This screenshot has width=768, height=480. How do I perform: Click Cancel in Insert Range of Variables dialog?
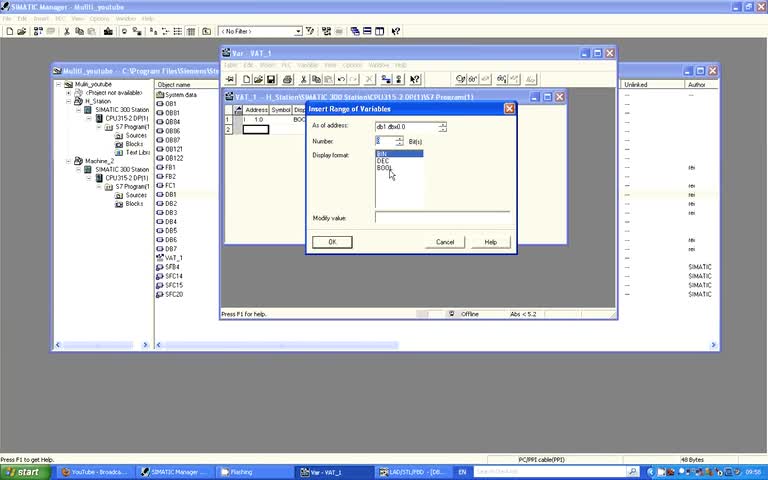[x=445, y=242]
